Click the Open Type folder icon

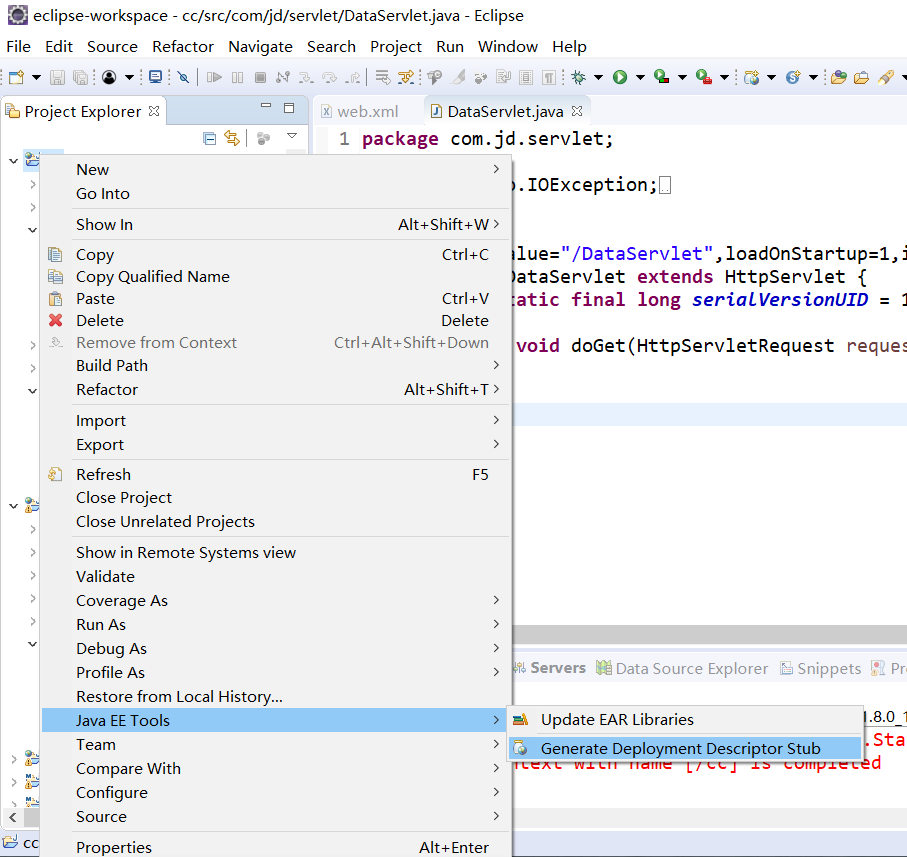[x=839, y=77]
